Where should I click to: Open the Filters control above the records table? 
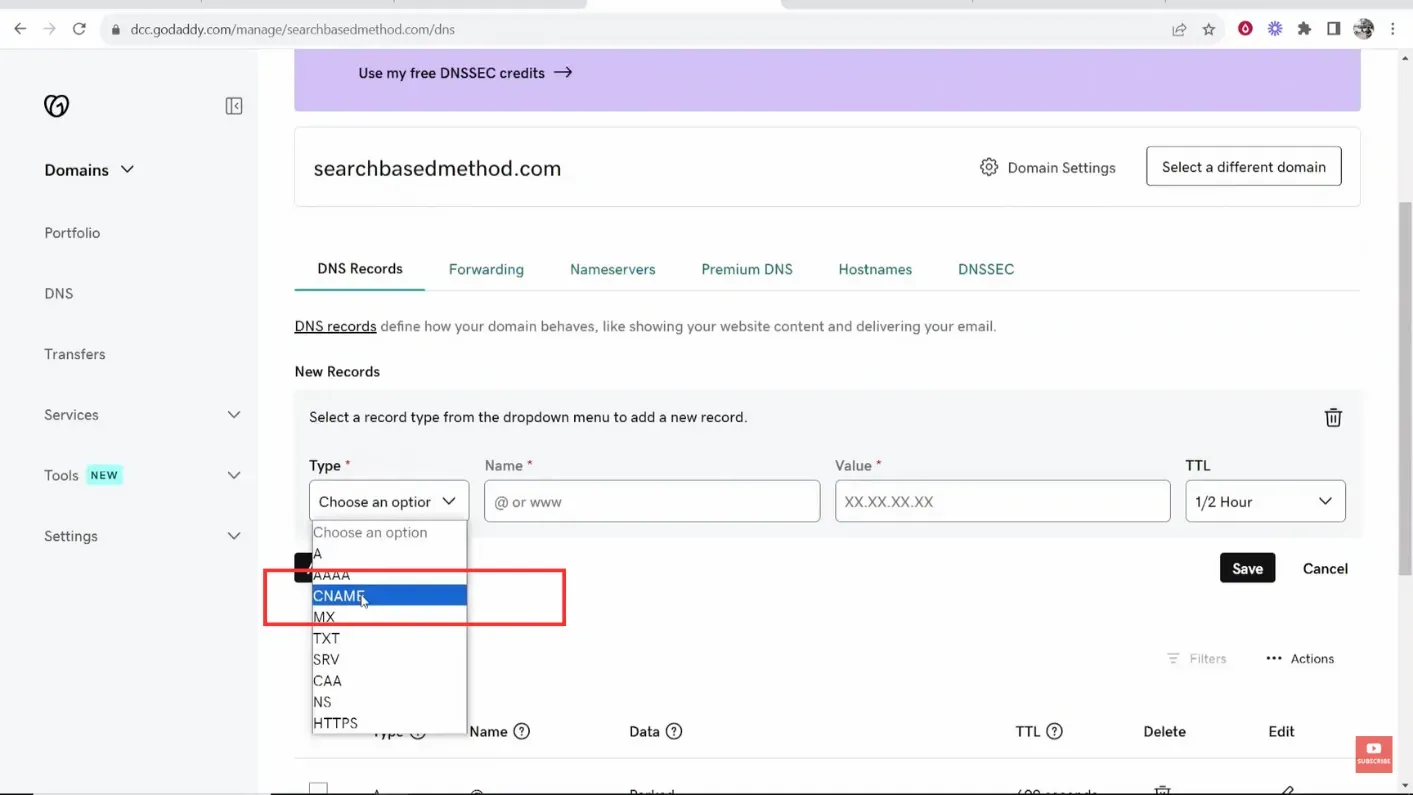coord(1196,659)
